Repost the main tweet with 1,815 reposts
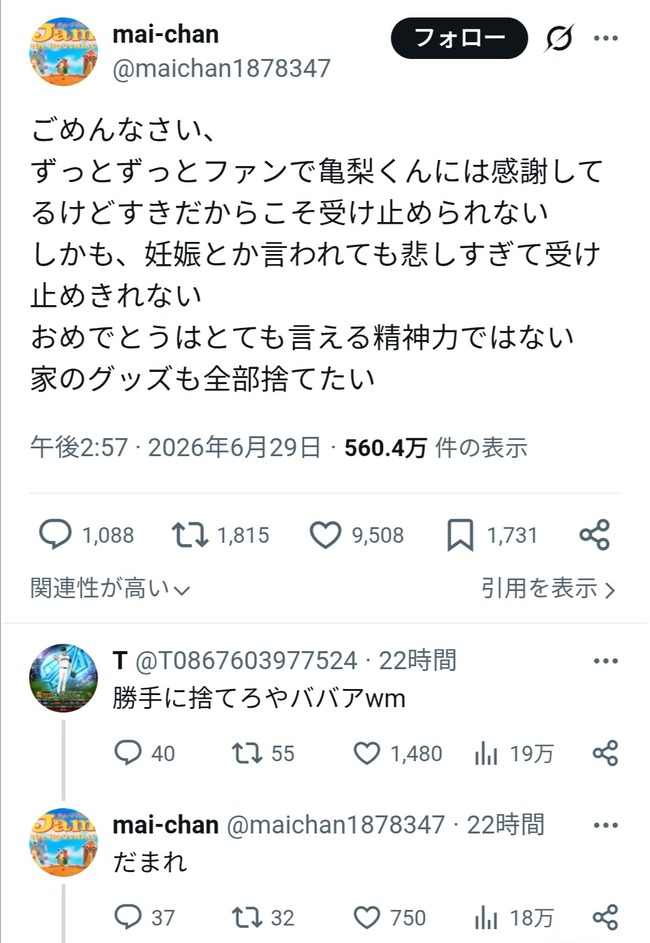The width and height of the screenshot is (650, 943). click(190, 535)
